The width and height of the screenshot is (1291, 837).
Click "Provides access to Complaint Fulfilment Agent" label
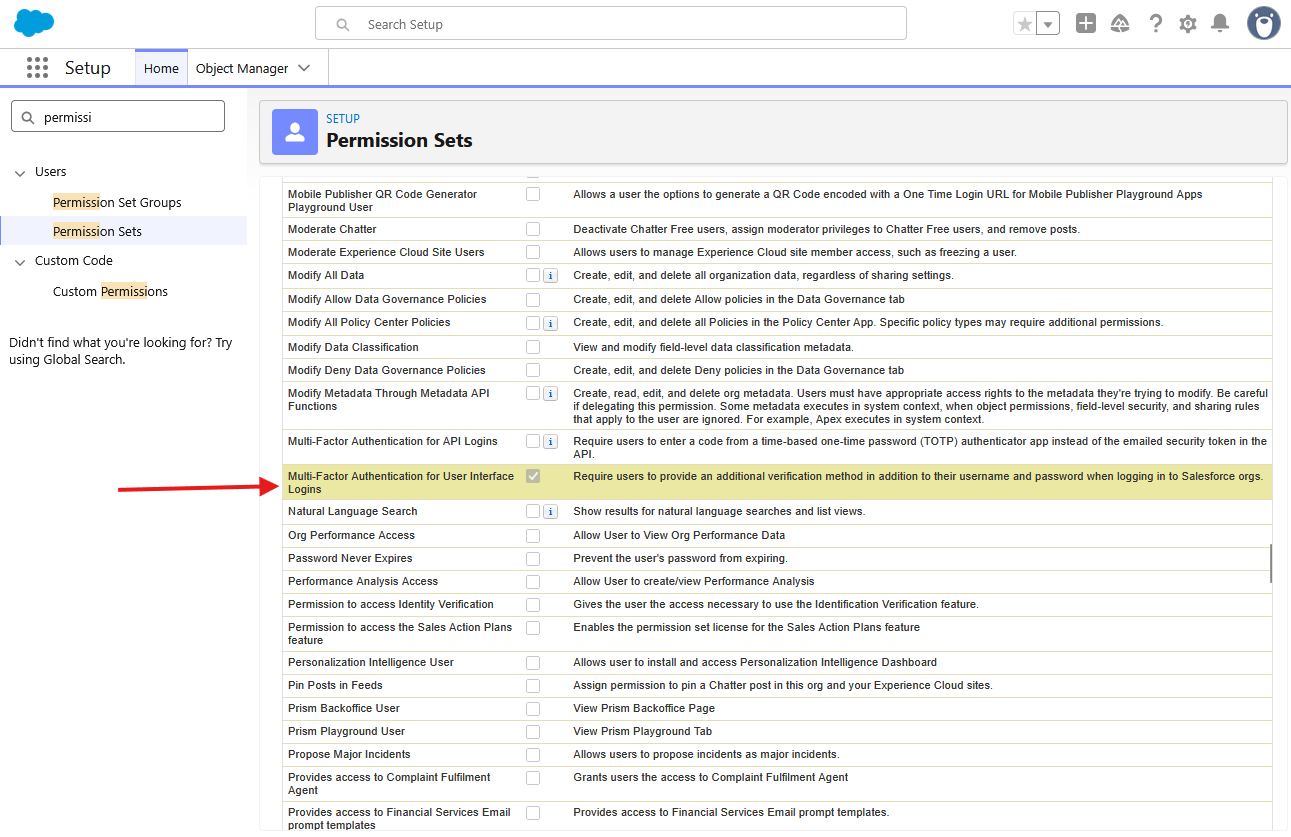[x=389, y=784]
